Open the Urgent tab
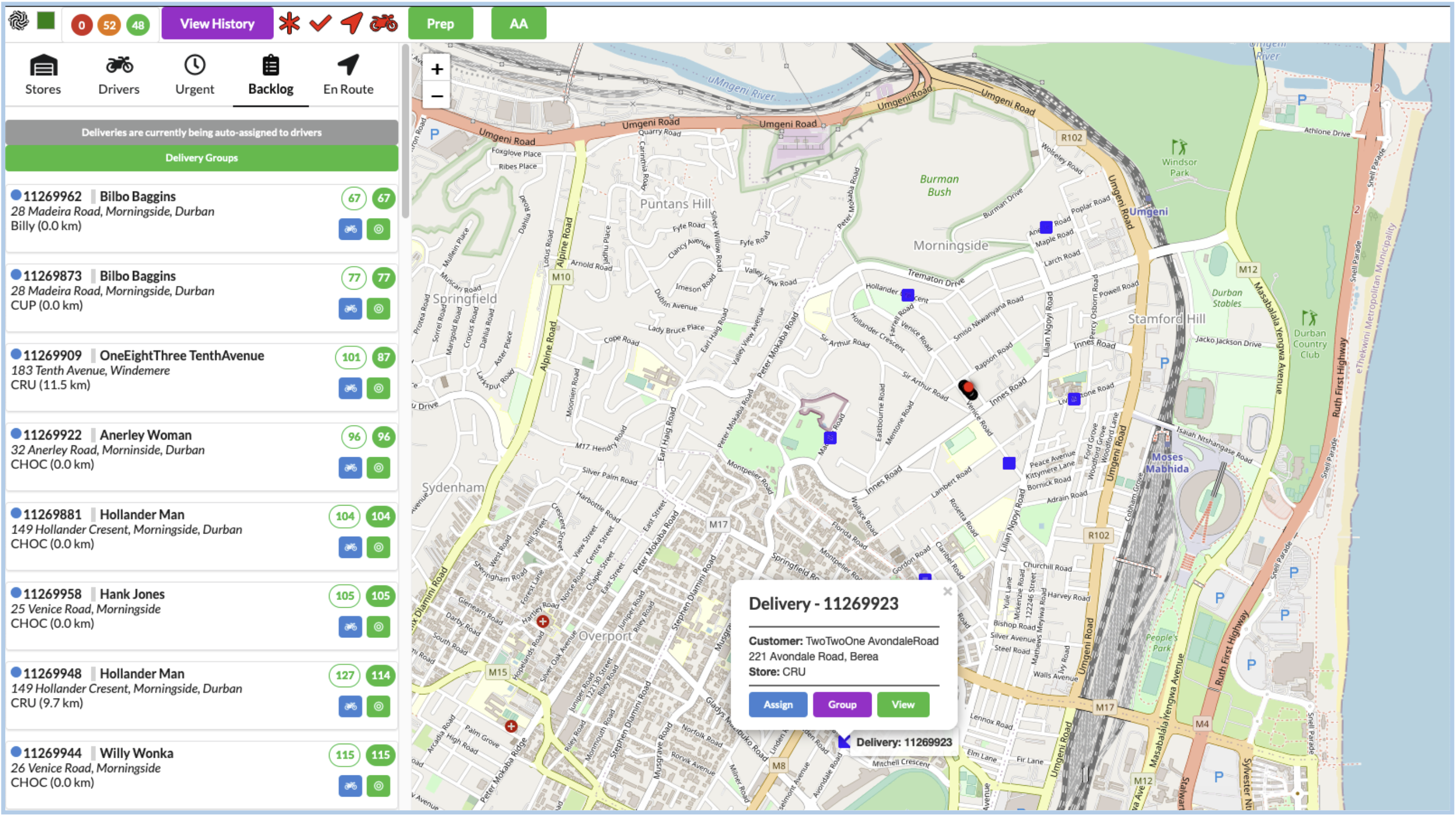 (x=195, y=75)
